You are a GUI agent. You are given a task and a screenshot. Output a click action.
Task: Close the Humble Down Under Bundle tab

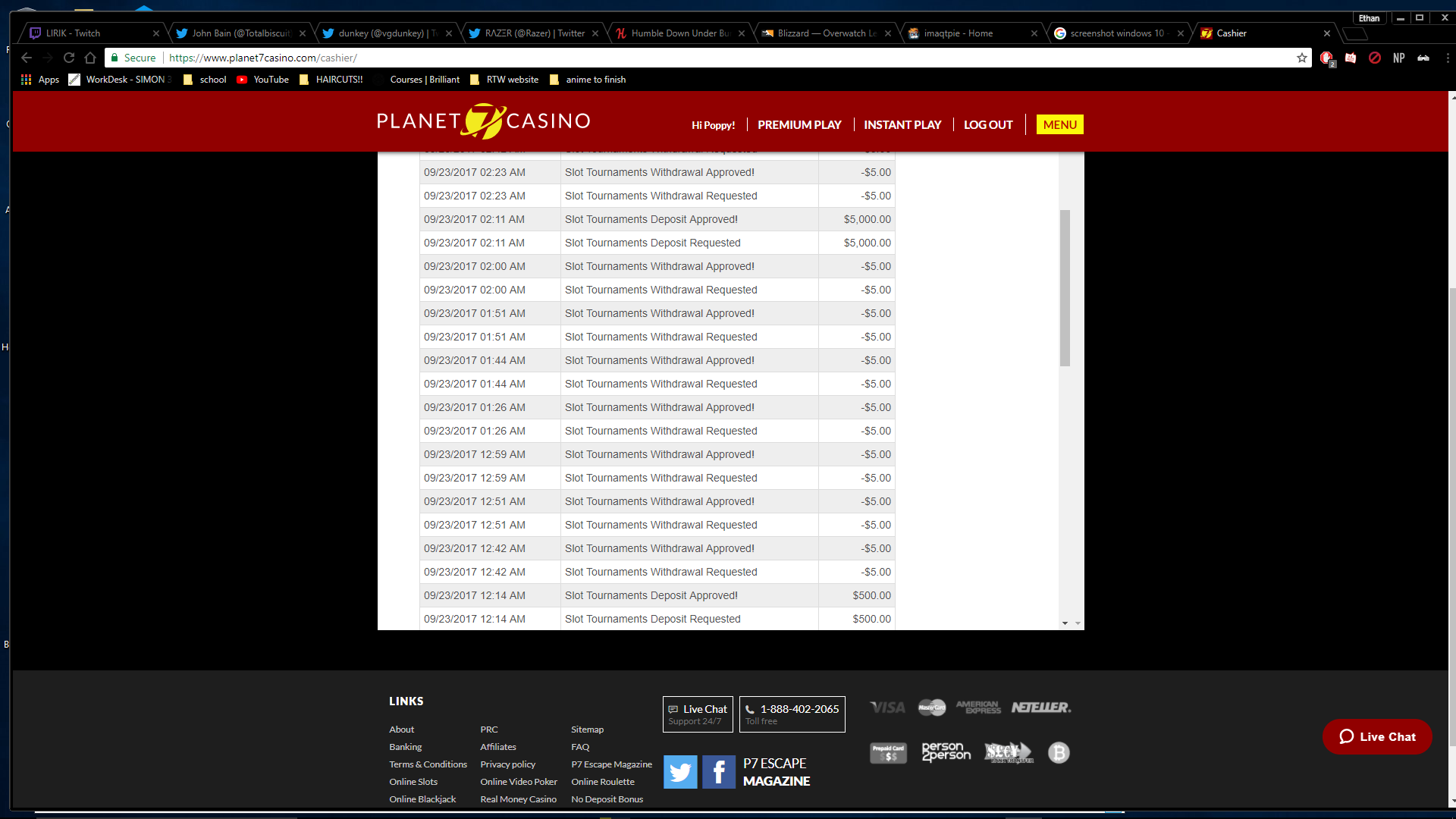click(742, 33)
